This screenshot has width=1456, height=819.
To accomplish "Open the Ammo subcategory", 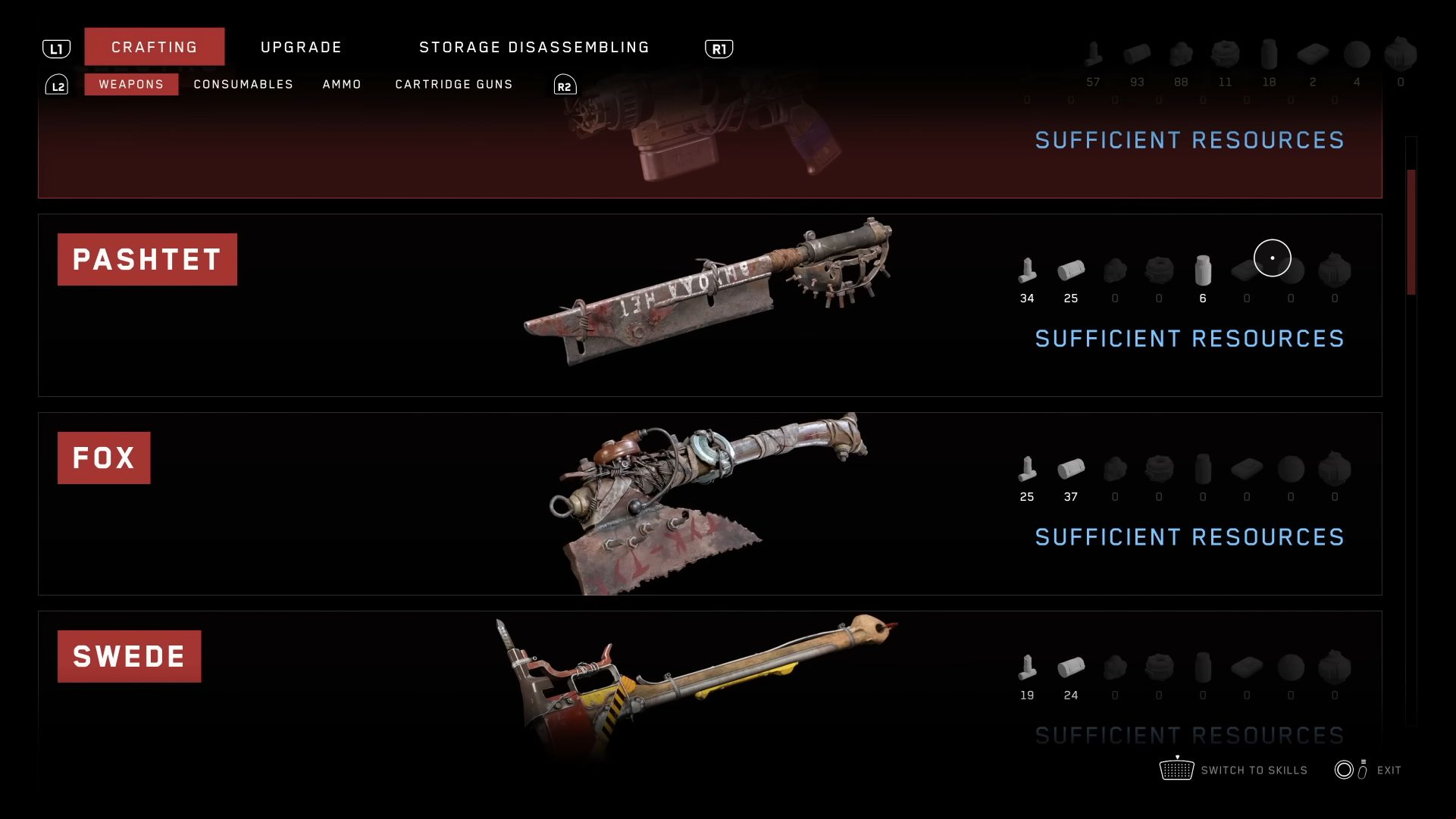I will pos(342,84).
